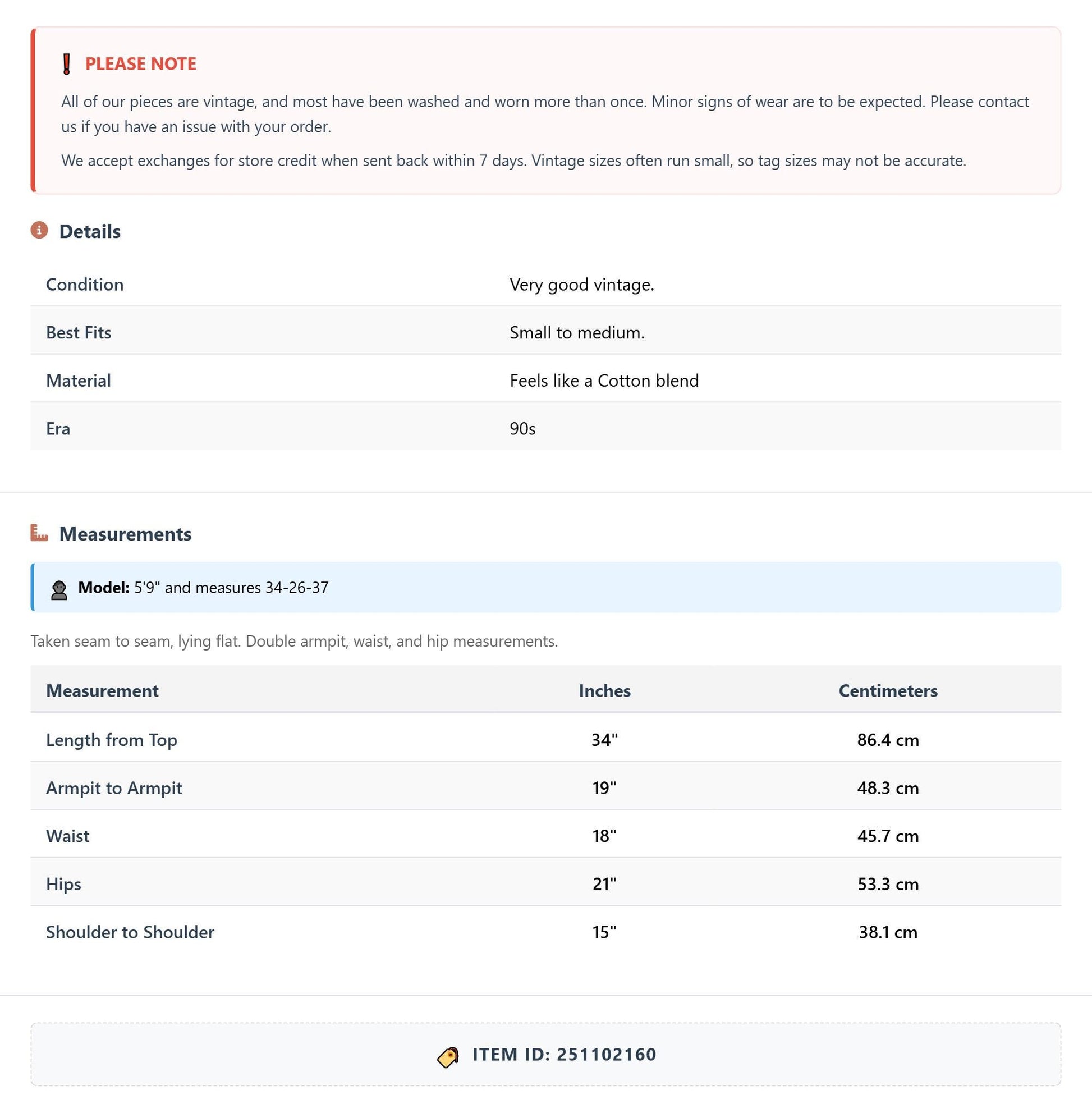Click the Measurements section heading
This screenshot has width=1092, height=1113.
tap(125, 534)
